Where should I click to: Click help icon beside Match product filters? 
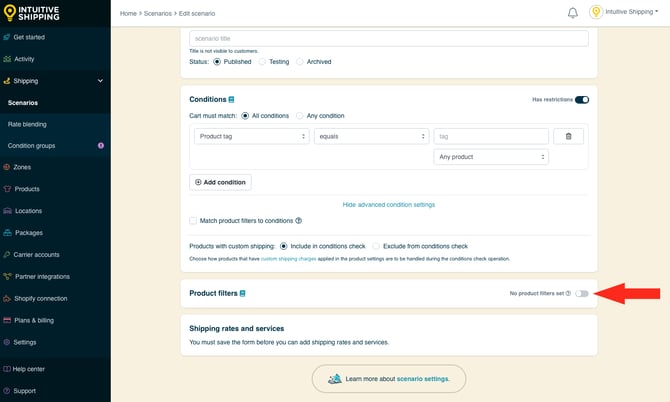(x=298, y=220)
